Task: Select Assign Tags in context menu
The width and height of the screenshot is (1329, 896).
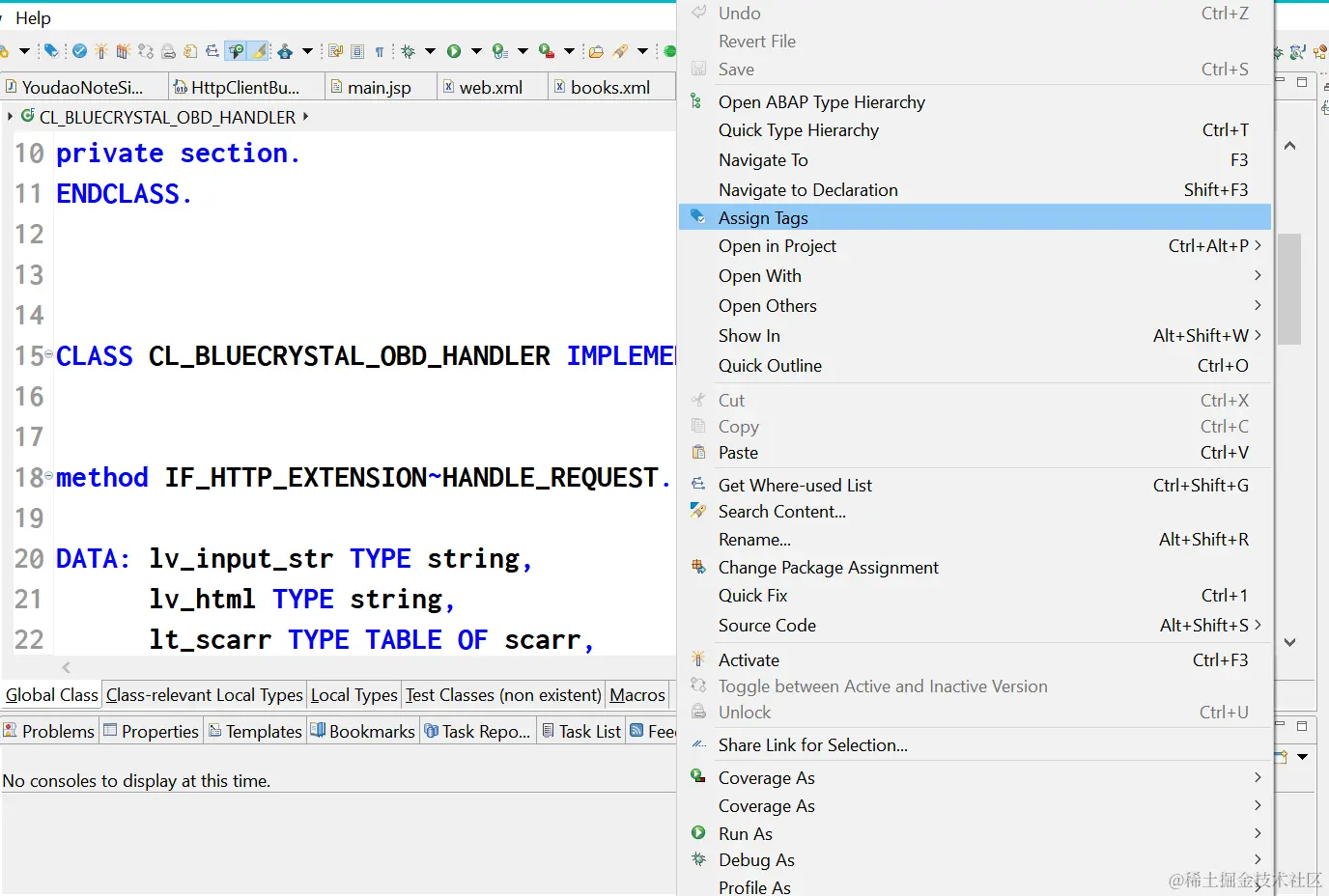Action: [x=975, y=217]
